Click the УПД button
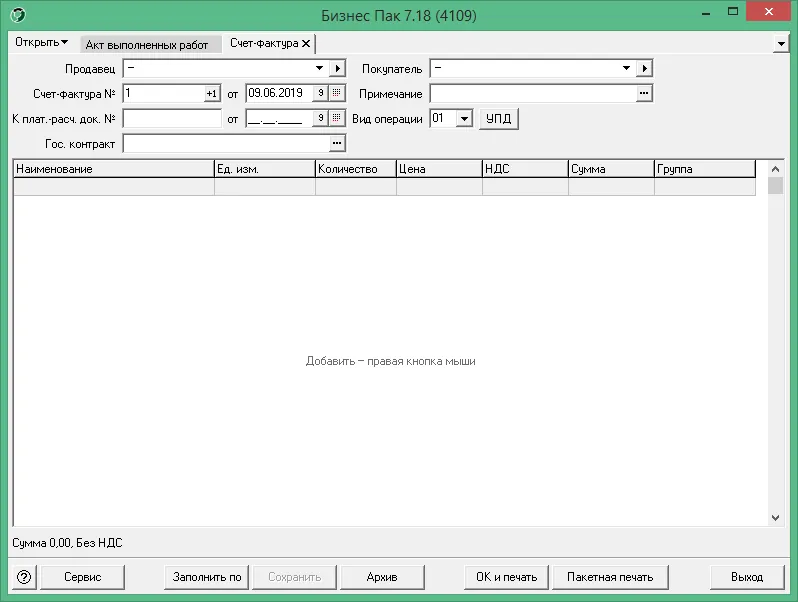Image resolution: width=798 pixels, height=602 pixels. click(x=498, y=119)
